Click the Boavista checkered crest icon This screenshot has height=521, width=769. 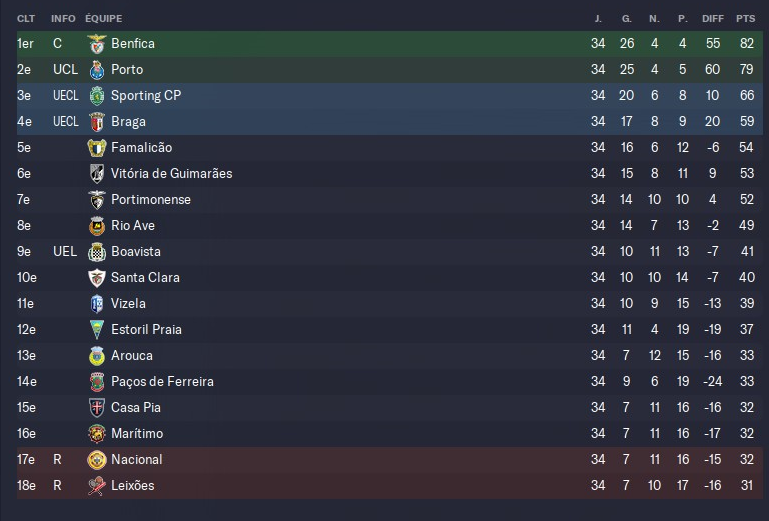pyautogui.click(x=97, y=252)
